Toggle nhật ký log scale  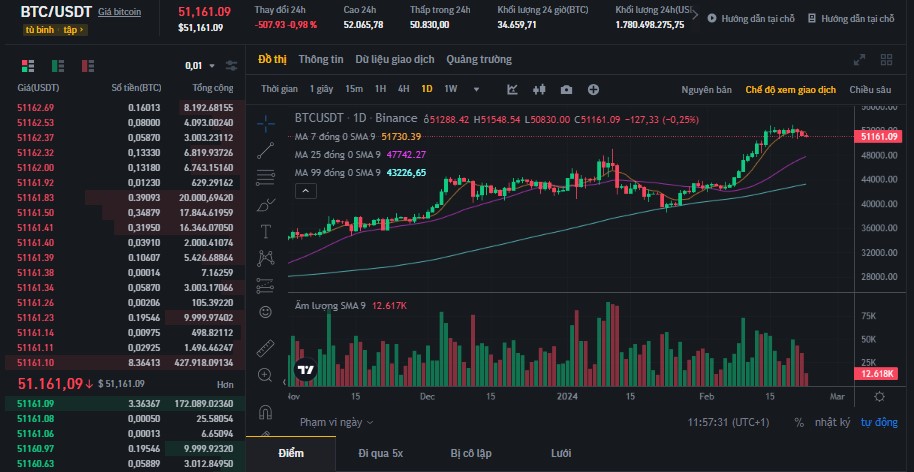pos(832,422)
